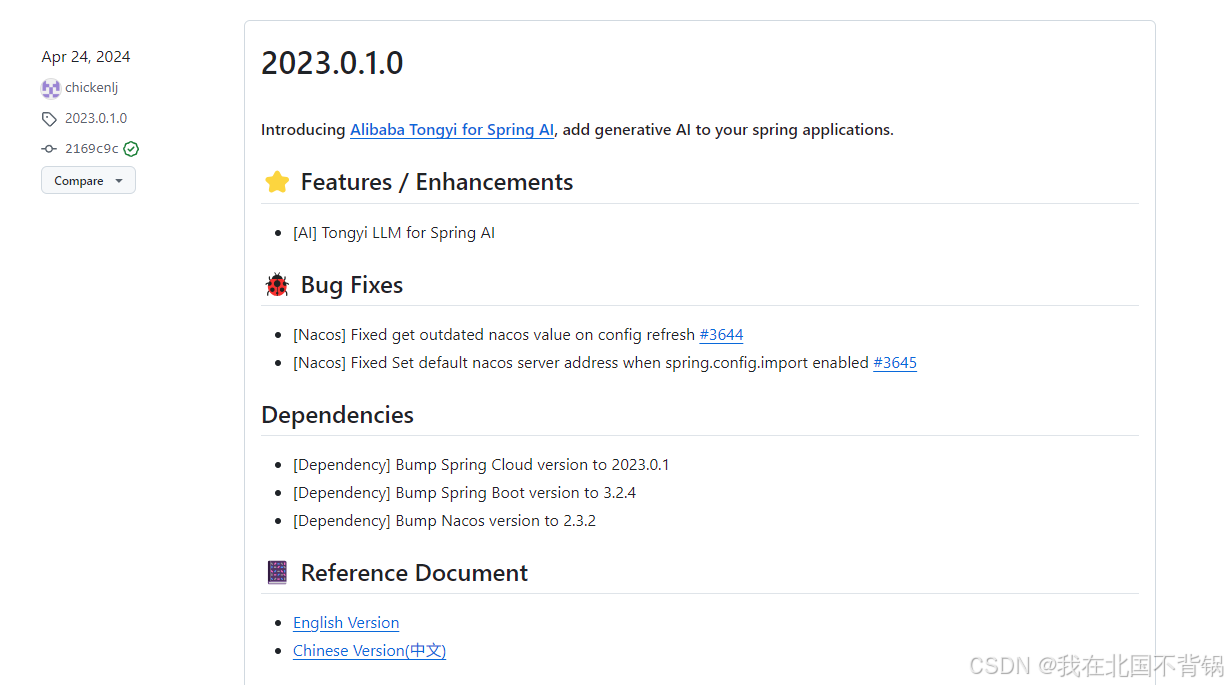The height and width of the screenshot is (685, 1228).
Task: Open the English Version reference document
Action: click(x=346, y=623)
